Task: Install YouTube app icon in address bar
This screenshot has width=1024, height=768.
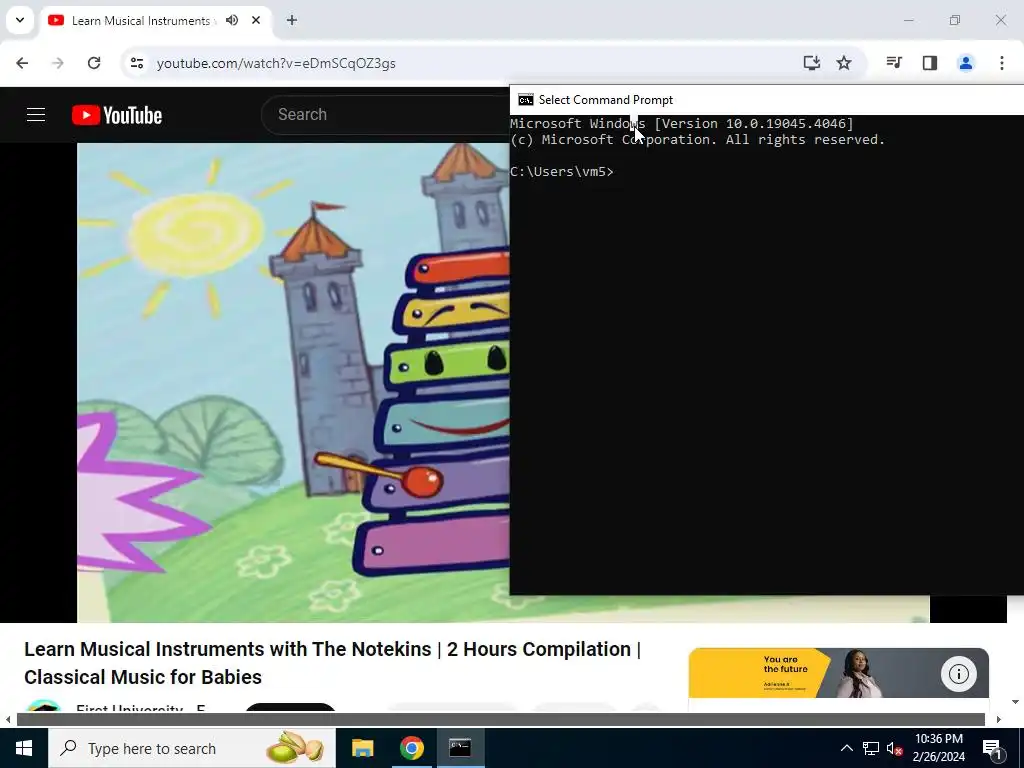Action: click(x=812, y=63)
